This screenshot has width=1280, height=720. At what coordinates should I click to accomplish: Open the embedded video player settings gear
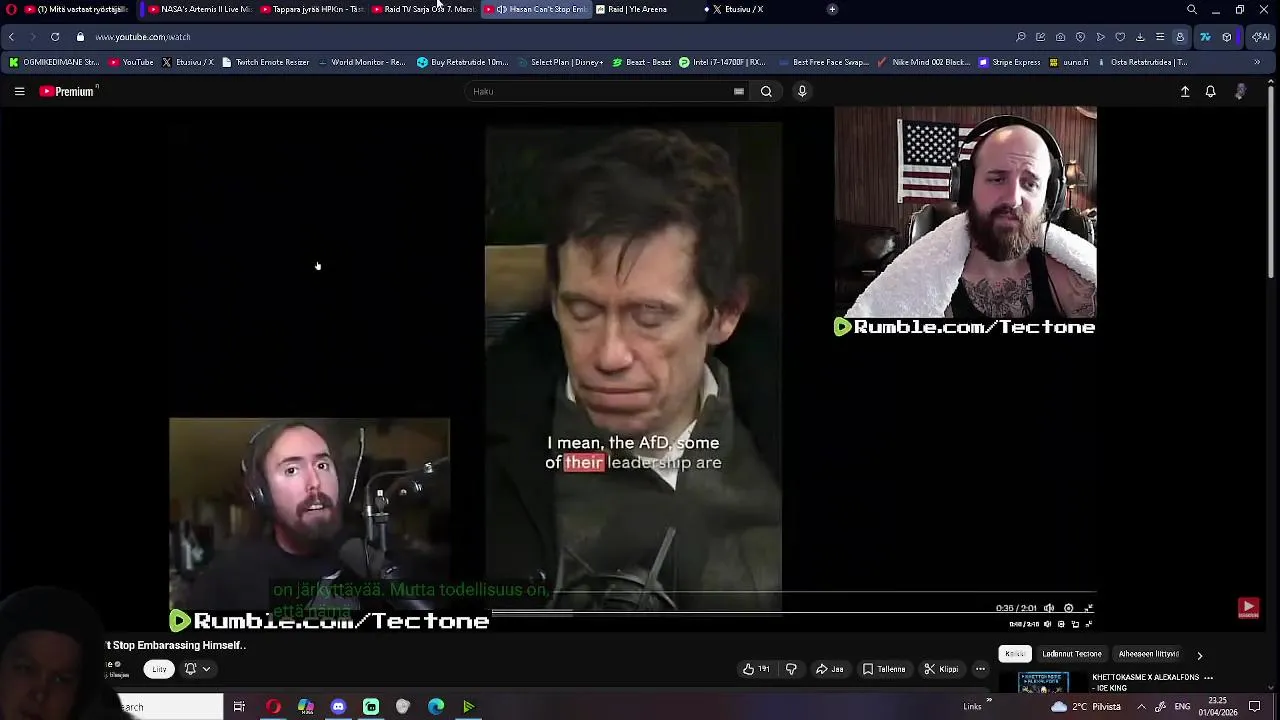tap(1069, 608)
